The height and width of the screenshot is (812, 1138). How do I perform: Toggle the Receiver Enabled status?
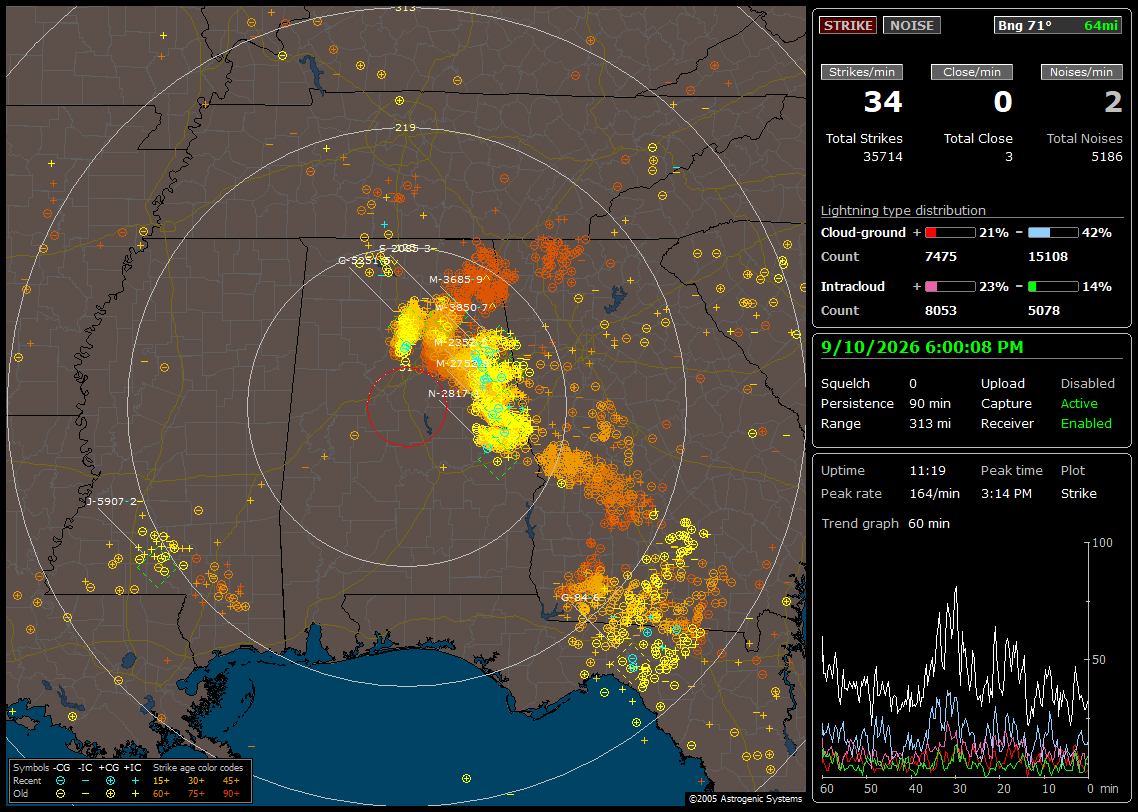coord(1086,424)
